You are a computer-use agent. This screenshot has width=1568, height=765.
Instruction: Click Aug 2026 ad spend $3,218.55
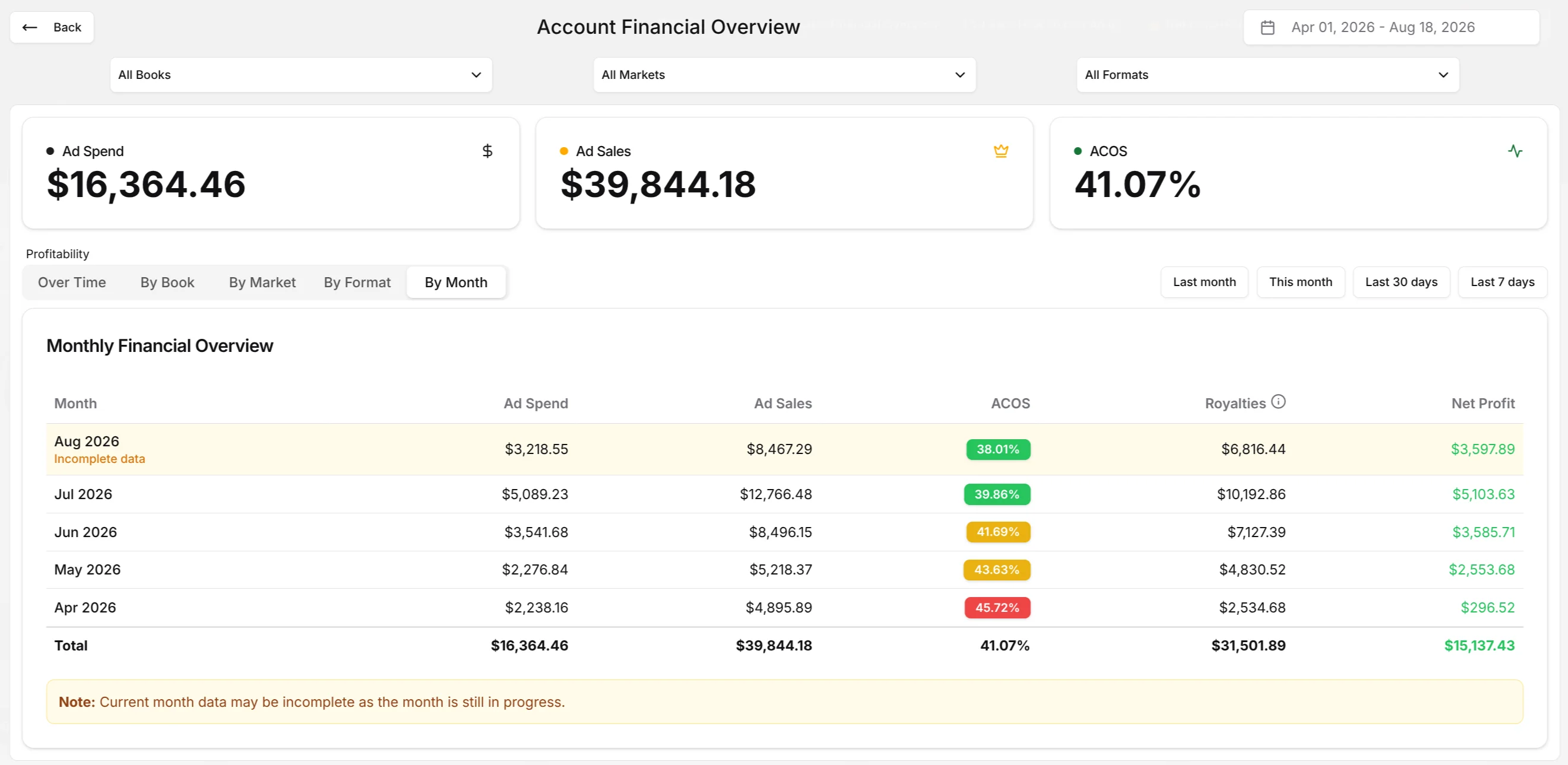pos(536,449)
